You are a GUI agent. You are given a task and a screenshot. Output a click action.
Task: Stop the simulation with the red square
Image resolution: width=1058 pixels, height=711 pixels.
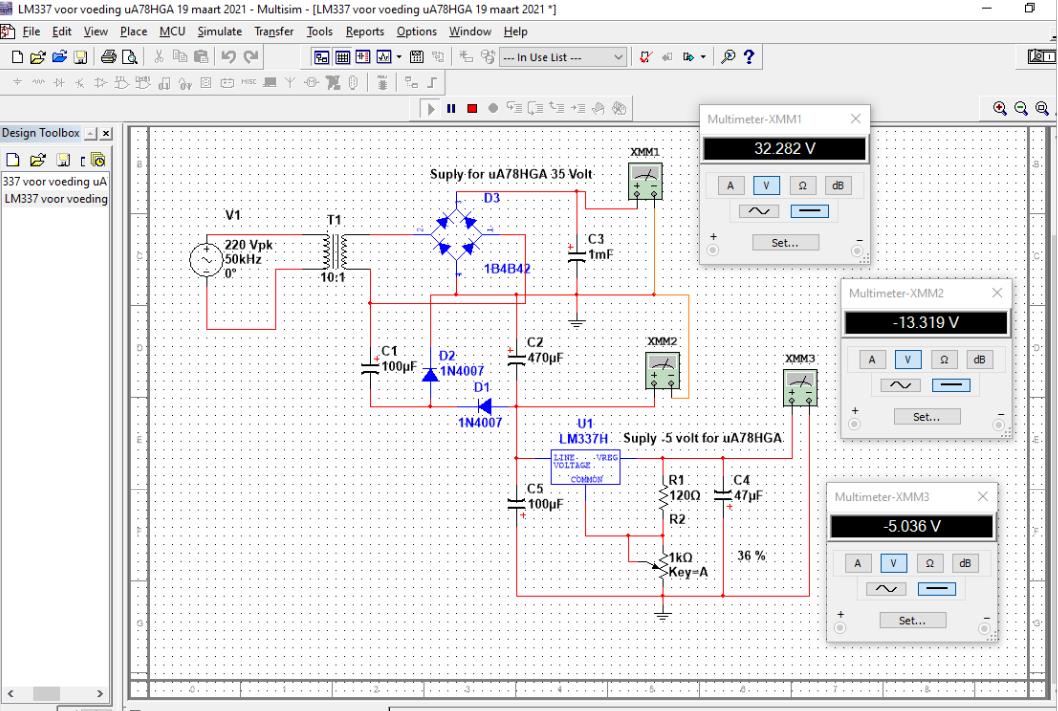472,109
